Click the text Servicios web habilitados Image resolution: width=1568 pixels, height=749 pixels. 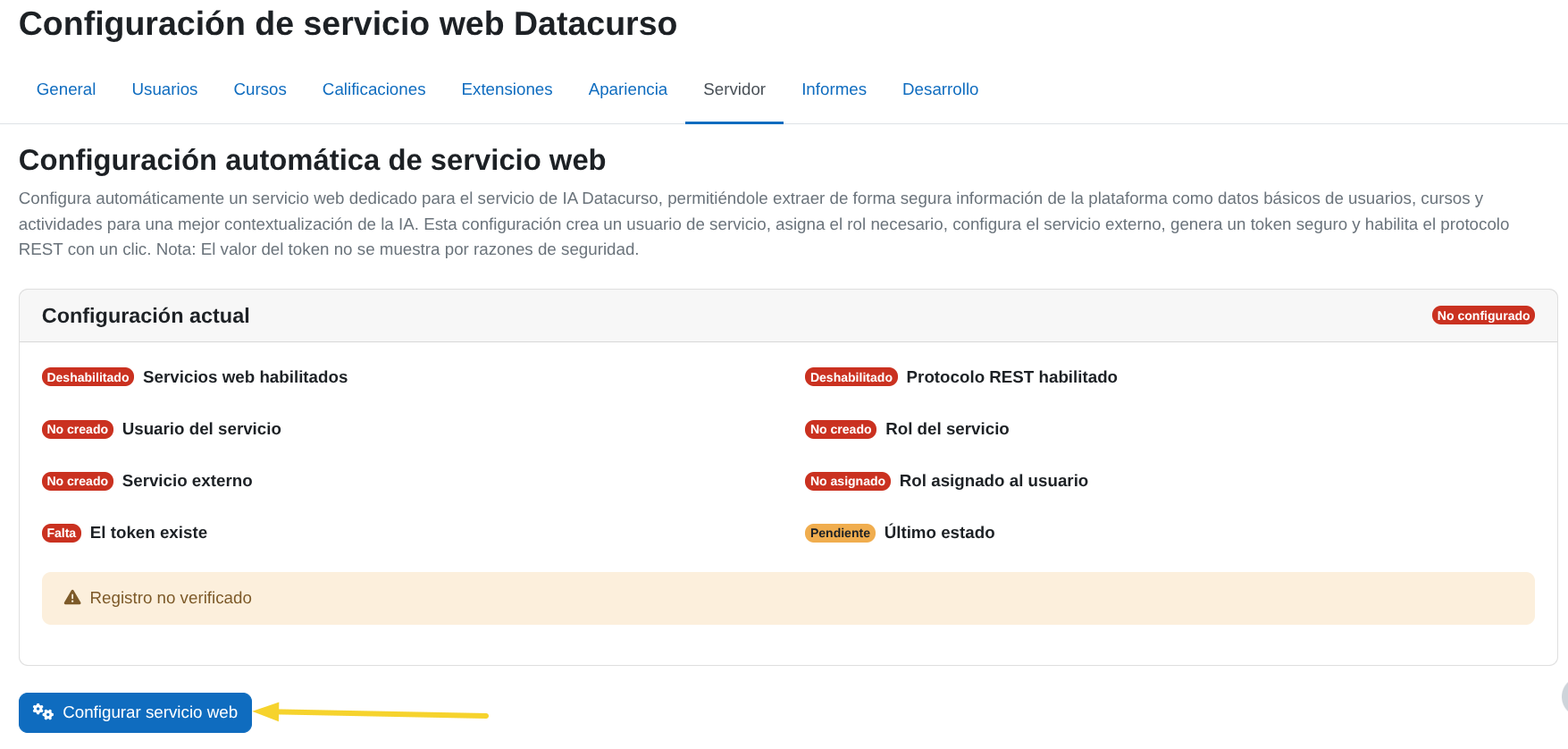(x=245, y=377)
